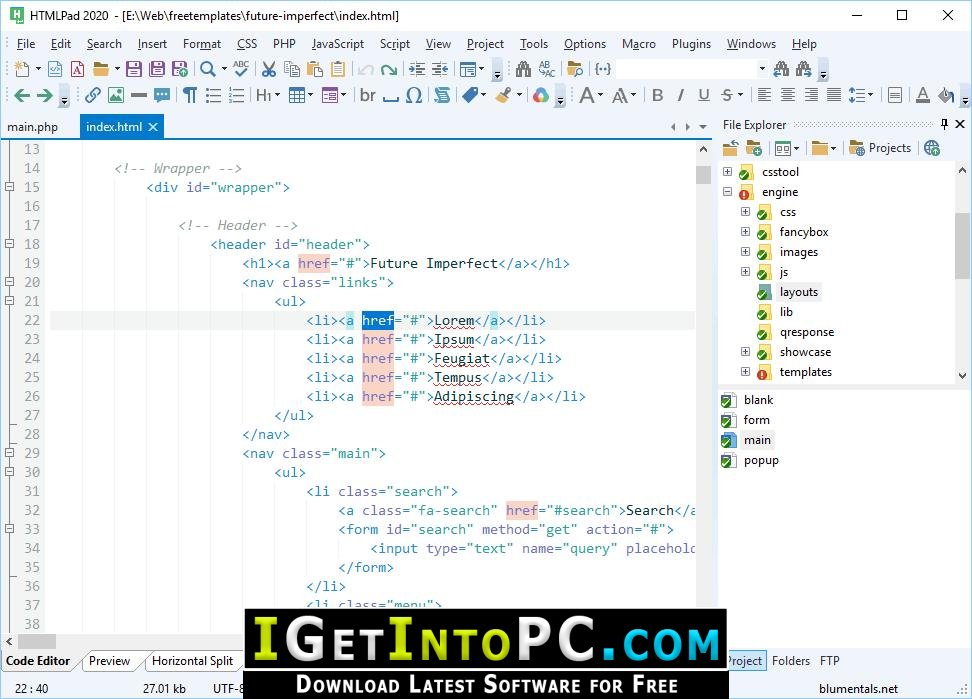Toggle Bold formatting button
972x699 pixels.
click(x=658, y=95)
